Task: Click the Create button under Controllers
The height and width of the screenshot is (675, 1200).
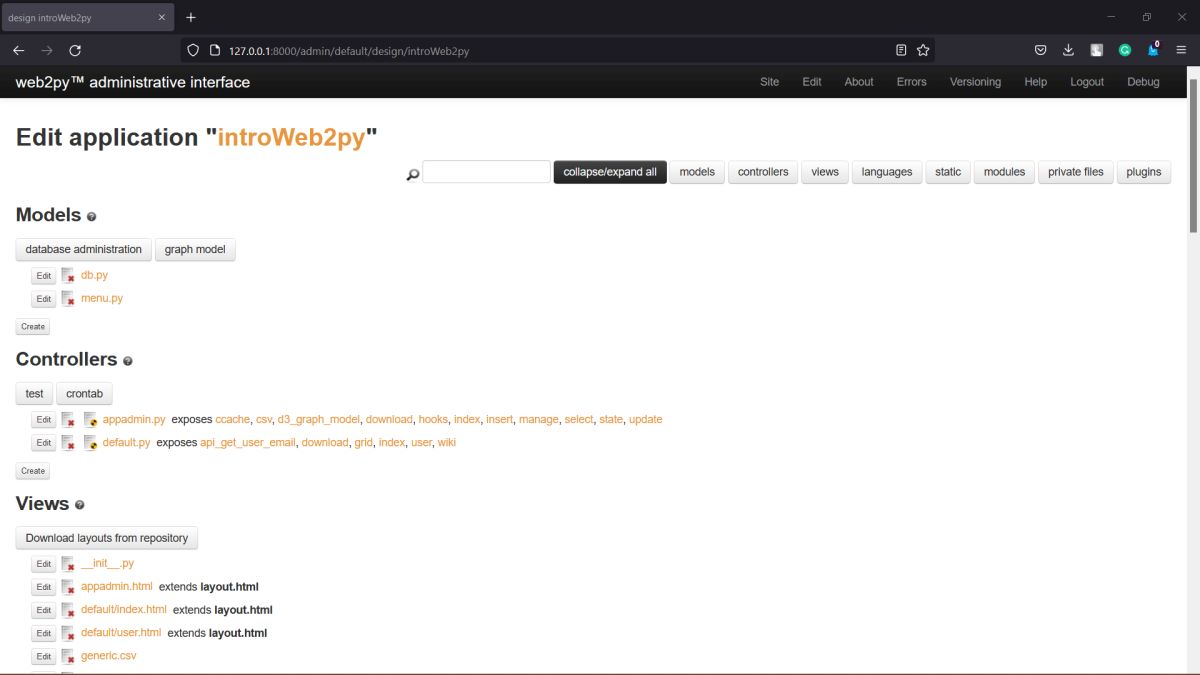Action: click(x=33, y=471)
